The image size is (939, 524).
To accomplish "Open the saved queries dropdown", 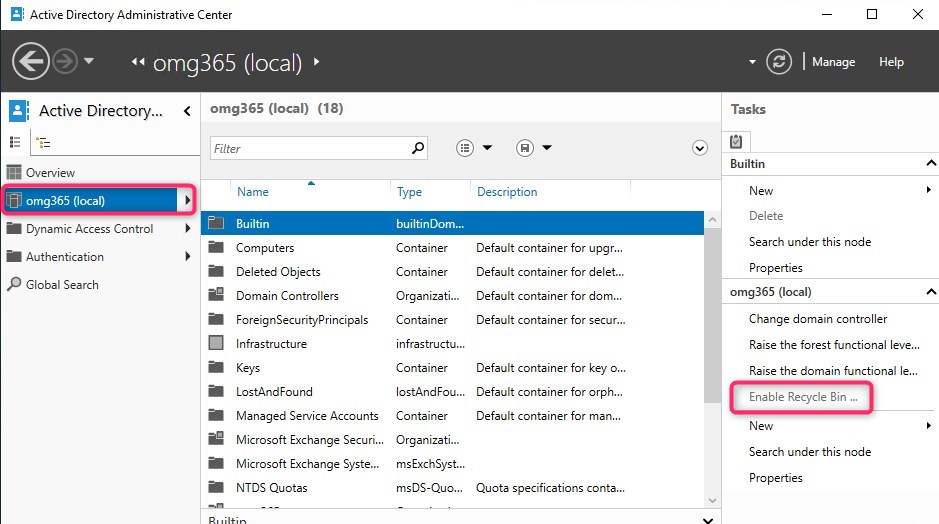I will (x=535, y=148).
